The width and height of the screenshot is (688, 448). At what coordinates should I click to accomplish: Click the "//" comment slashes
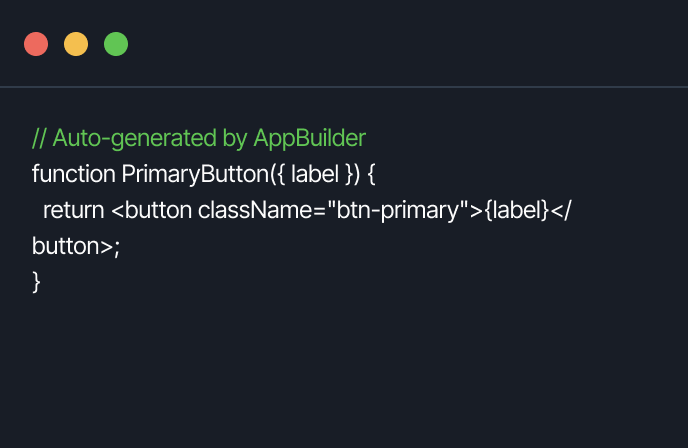click(x=39, y=137)
